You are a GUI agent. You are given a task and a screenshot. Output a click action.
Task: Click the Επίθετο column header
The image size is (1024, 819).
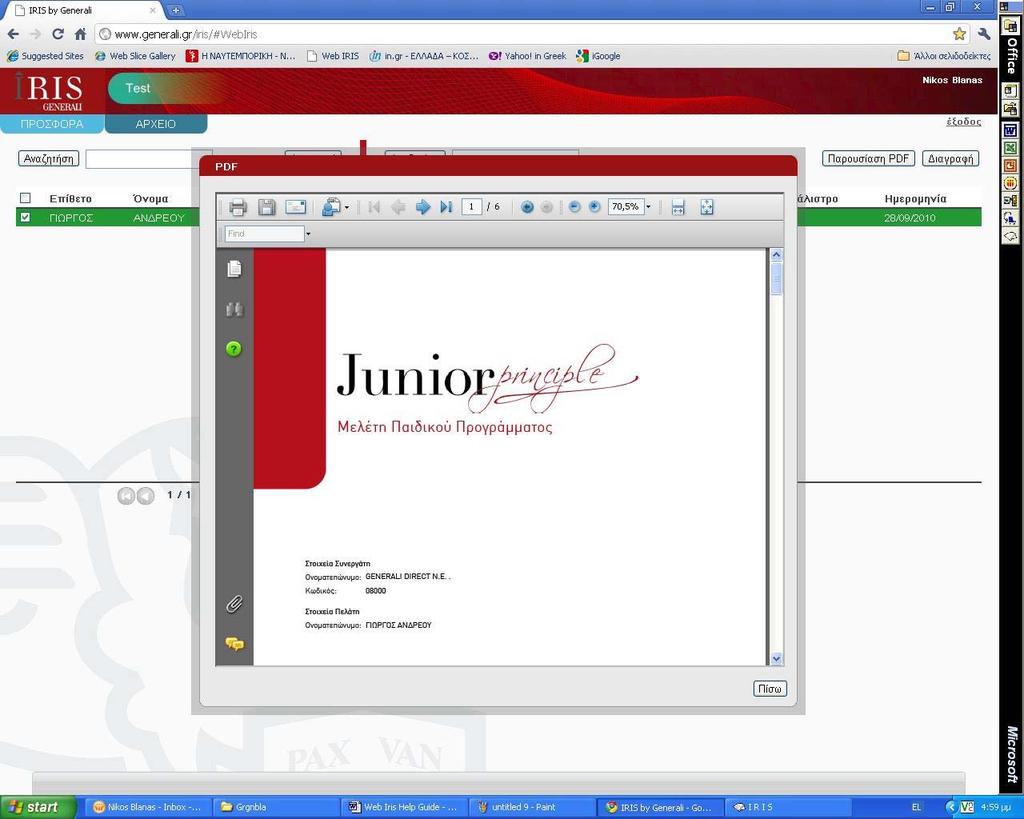(71, 199)
